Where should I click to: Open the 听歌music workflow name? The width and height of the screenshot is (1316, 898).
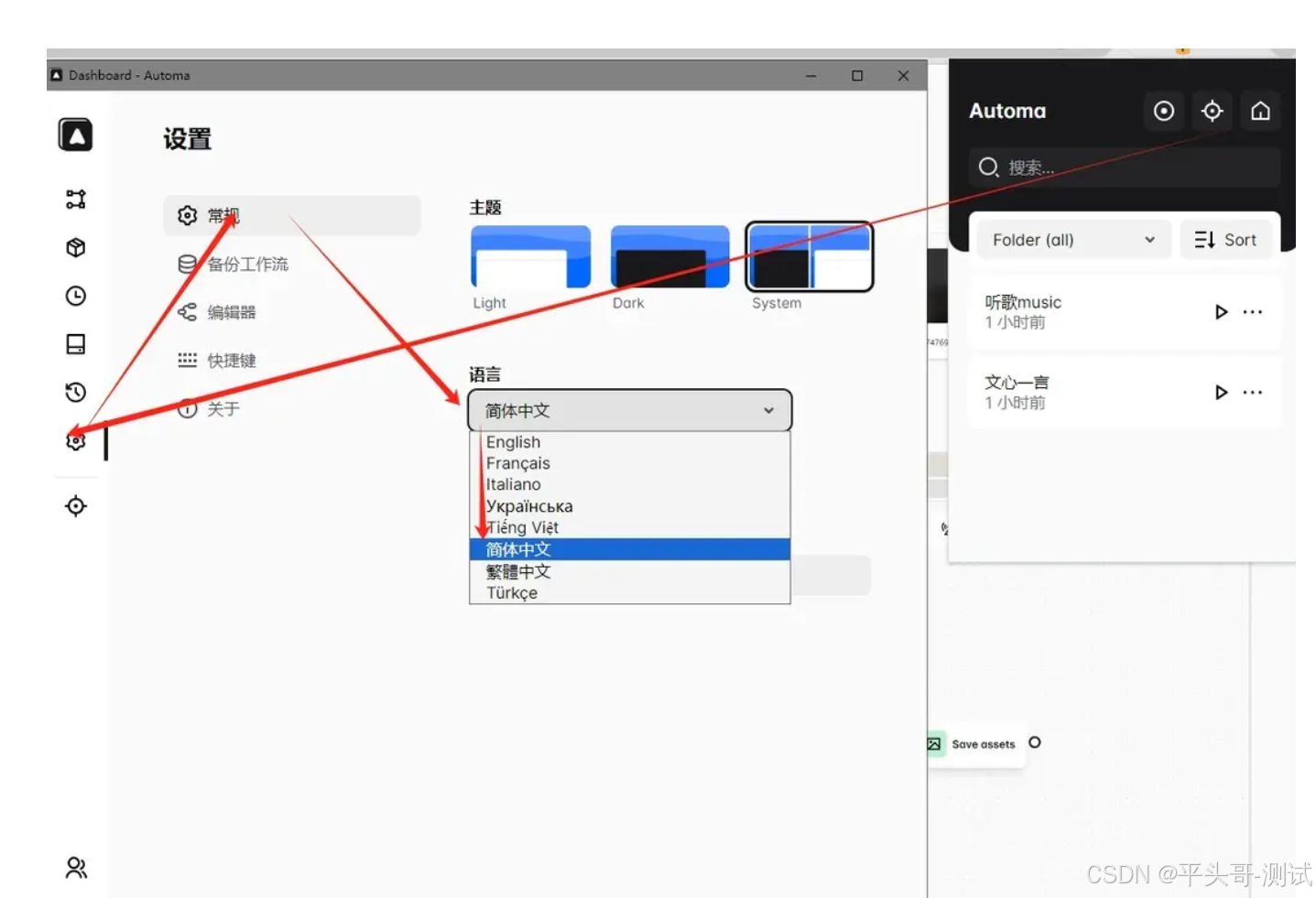pyautogui.click(x=1023, y=302)
